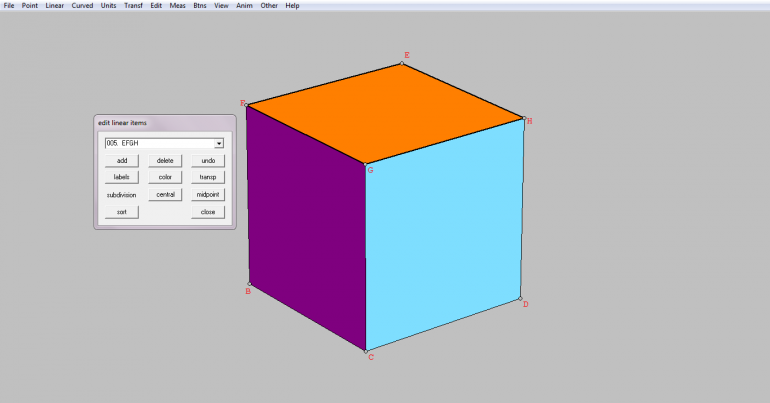Open the View menu
This screenshot has width=770, height=403.
(x=221, y=5)
